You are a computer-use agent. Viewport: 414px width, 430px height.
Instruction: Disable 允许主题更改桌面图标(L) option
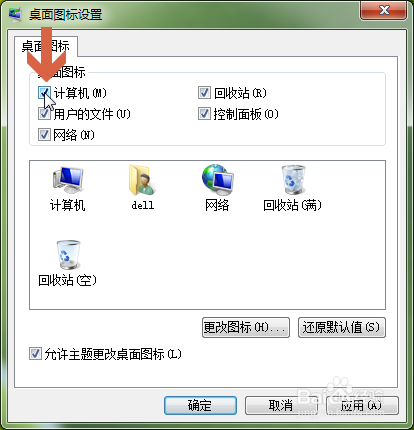pos(35,354)
